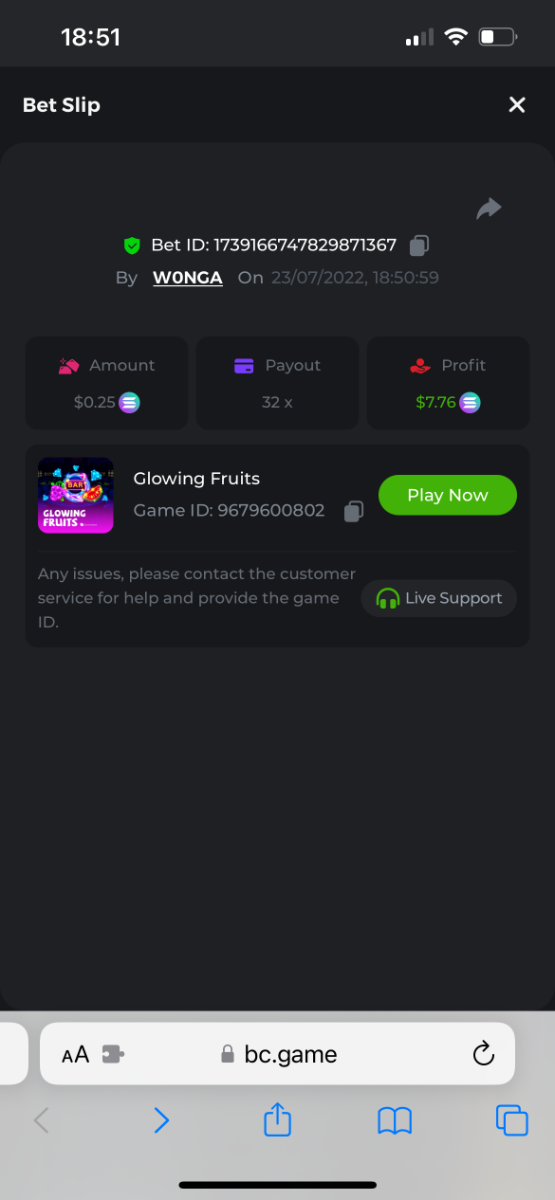
Task: Open Safari bookmarks
Action: pos(395,1121)
